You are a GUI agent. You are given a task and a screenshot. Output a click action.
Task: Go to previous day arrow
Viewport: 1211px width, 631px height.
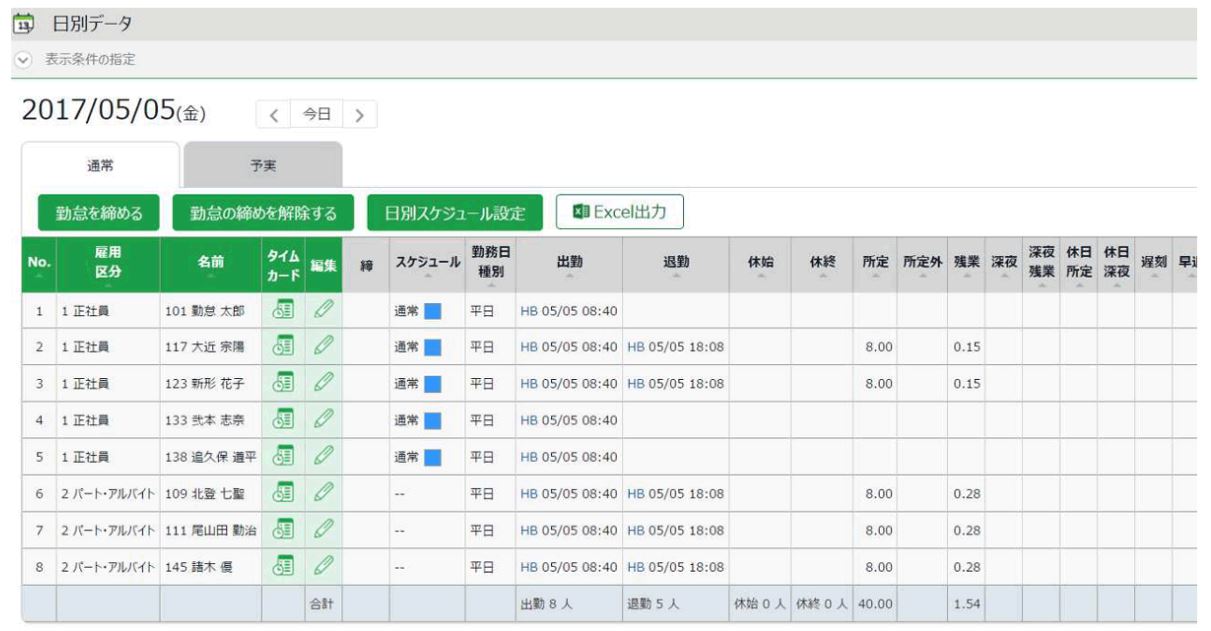(x=272, y=116)
